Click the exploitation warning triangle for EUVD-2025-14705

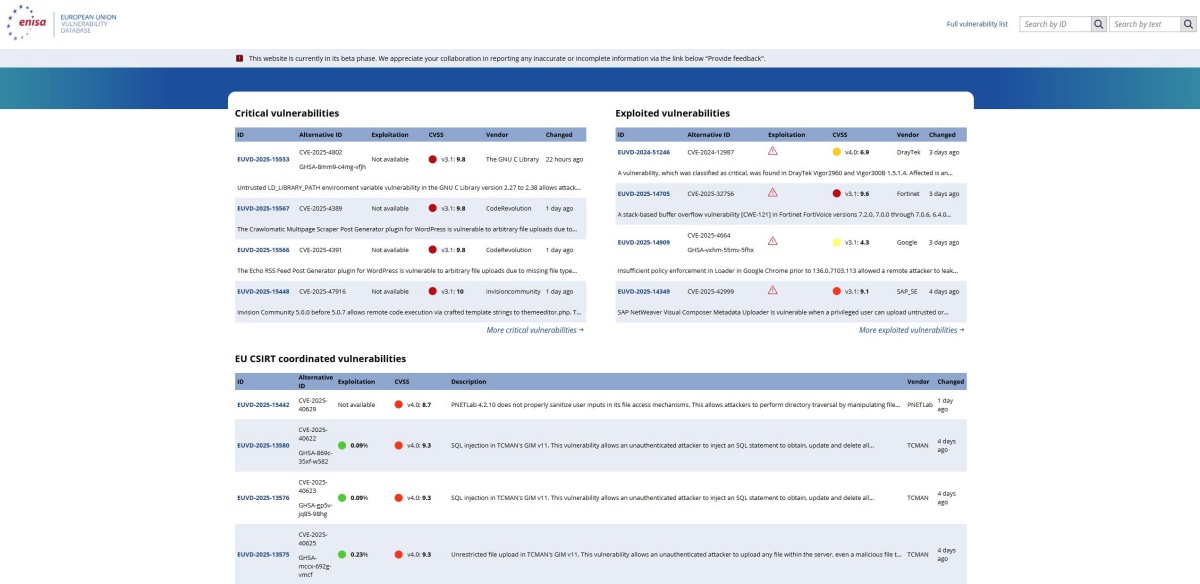tap(772, 192)
